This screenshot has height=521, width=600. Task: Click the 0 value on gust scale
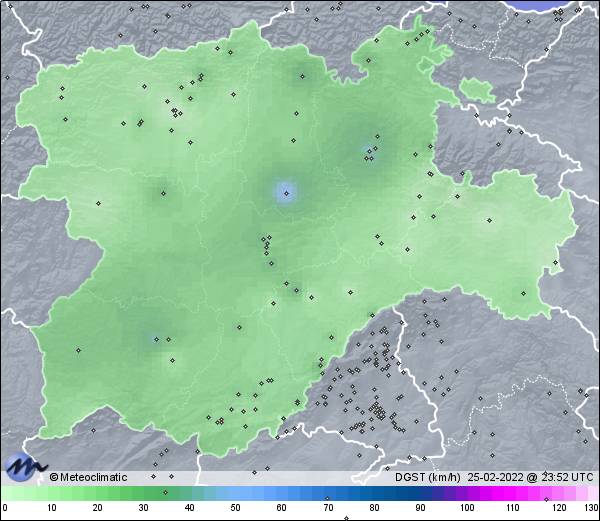point(5,508)
